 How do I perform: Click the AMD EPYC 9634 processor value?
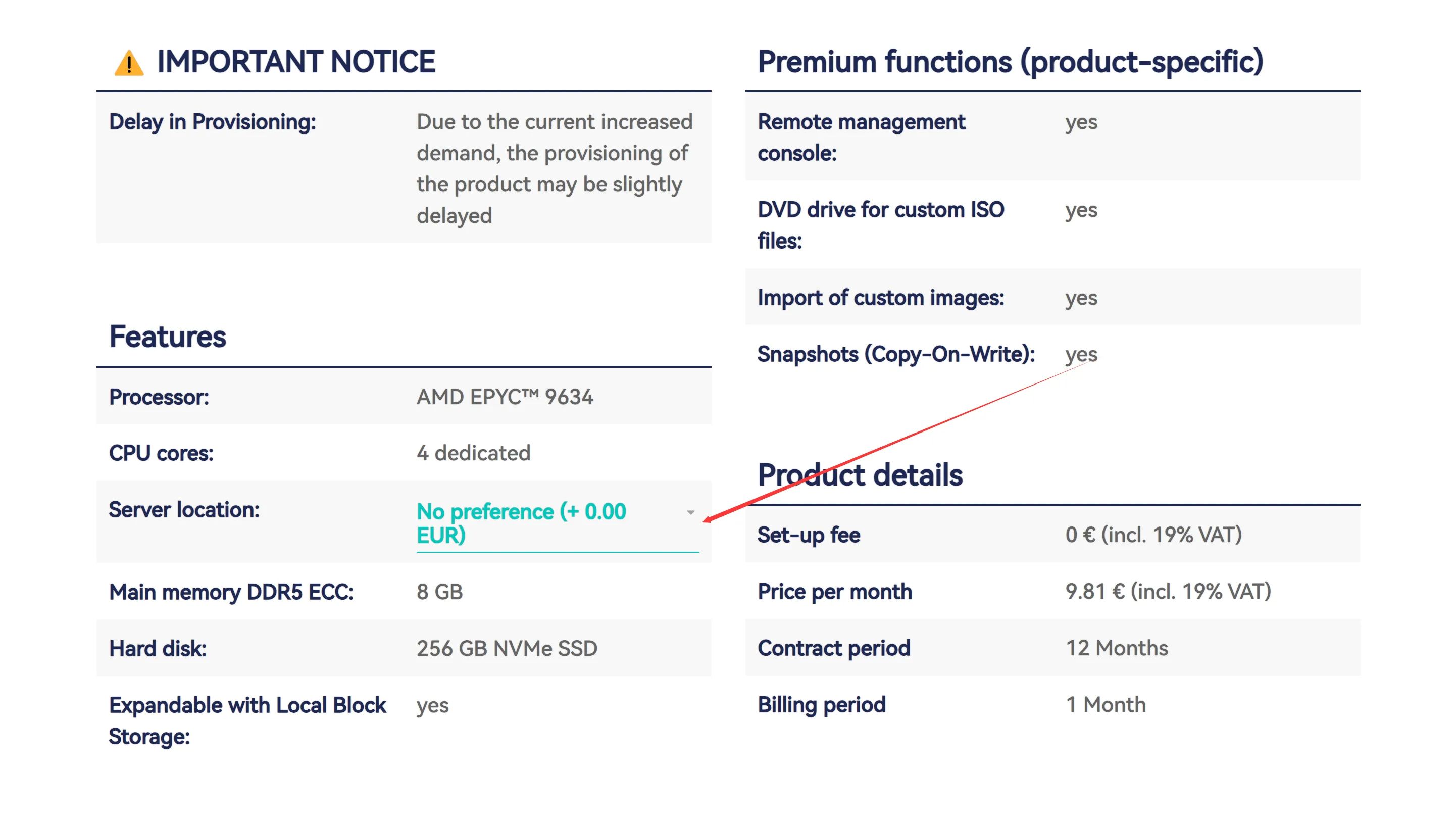504,397
